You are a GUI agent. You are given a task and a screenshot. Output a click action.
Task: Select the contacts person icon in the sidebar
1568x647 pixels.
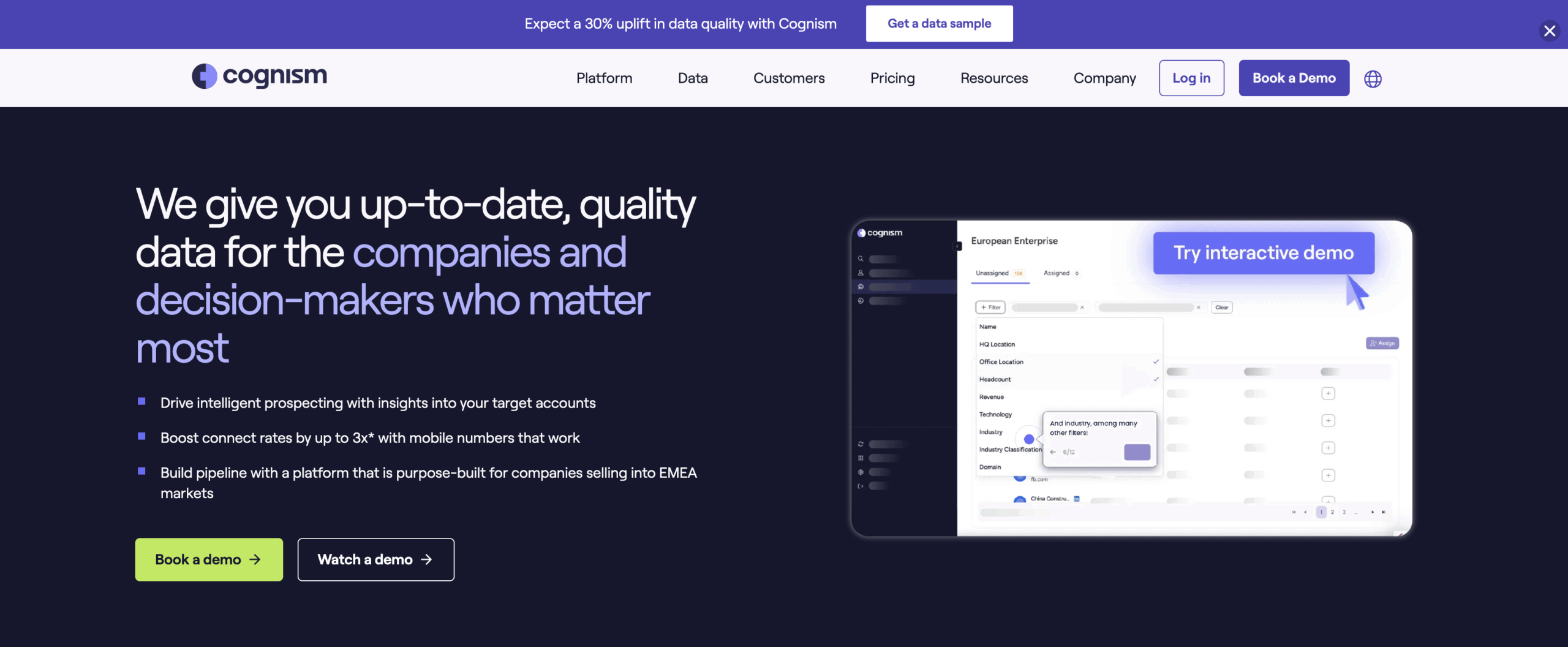pos(861,273)
